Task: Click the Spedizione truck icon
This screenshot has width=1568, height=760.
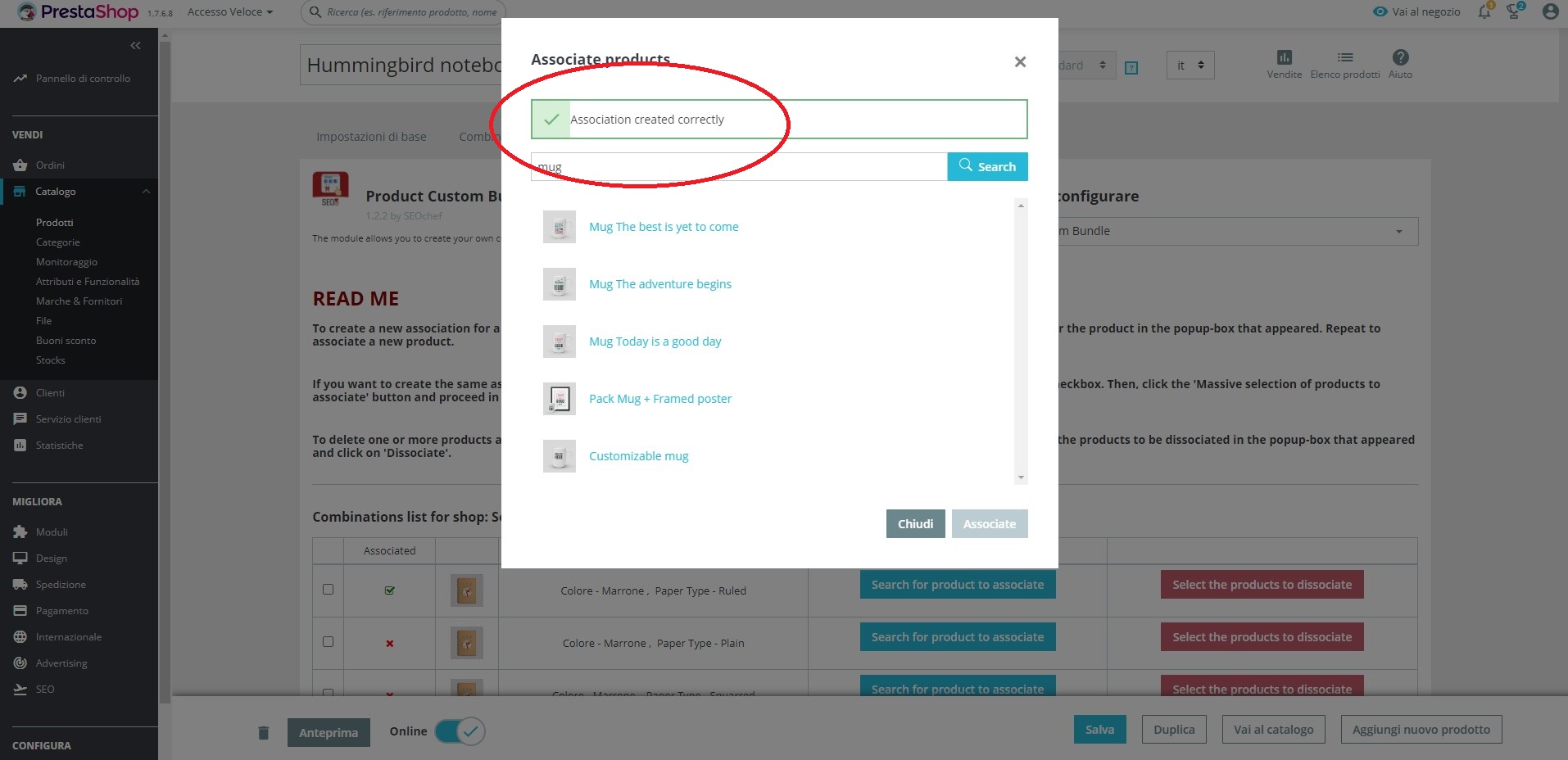Action: pos(20,585)
